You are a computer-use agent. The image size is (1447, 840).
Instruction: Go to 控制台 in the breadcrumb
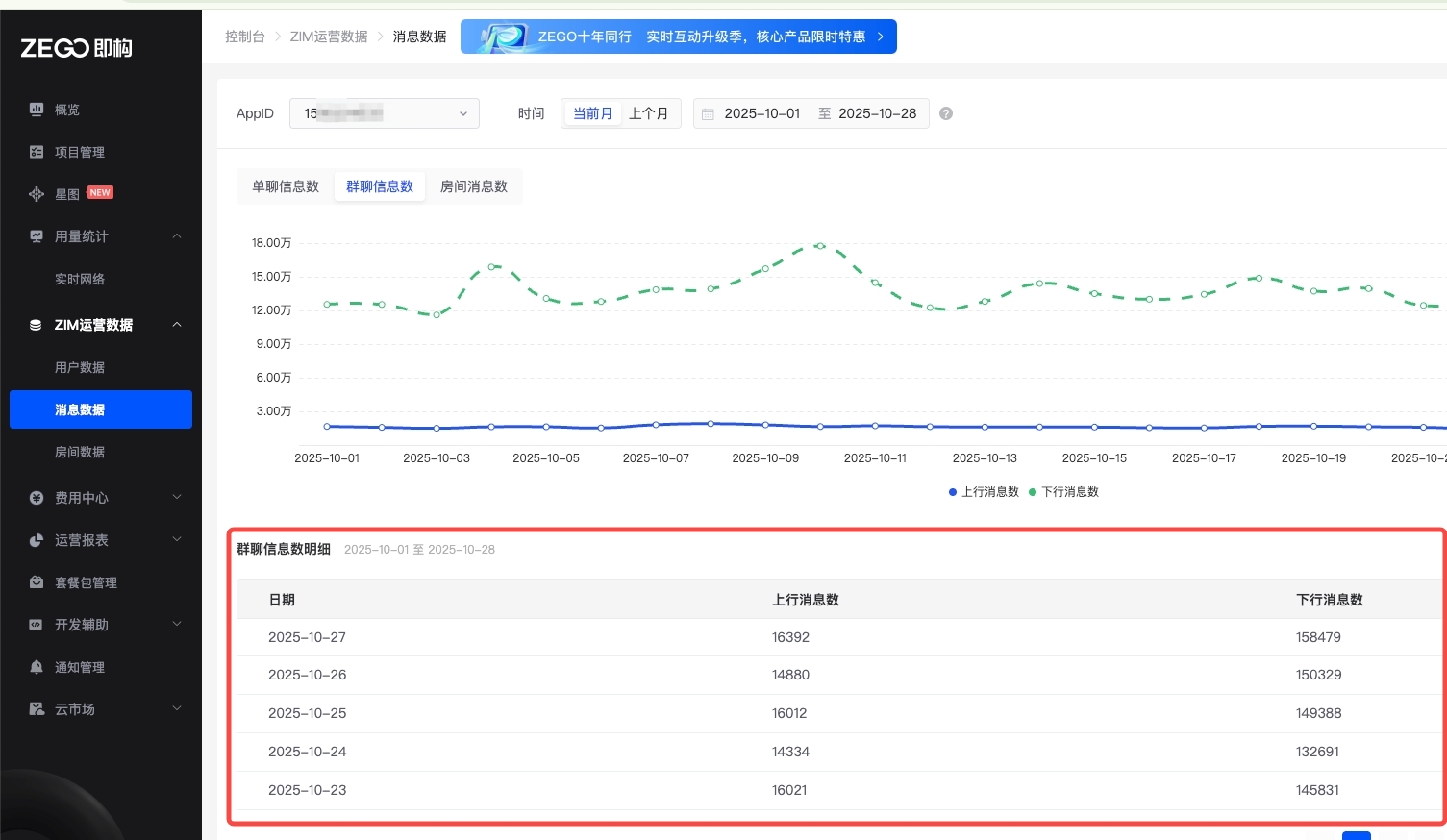point(244,37)
